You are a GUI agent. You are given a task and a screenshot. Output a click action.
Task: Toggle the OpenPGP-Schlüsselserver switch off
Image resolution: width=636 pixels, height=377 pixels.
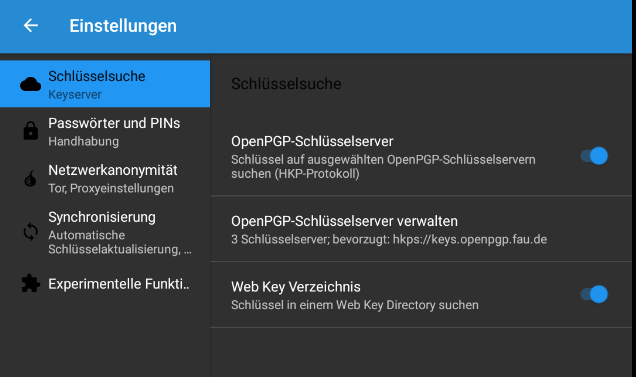click(x=594, y=156)
